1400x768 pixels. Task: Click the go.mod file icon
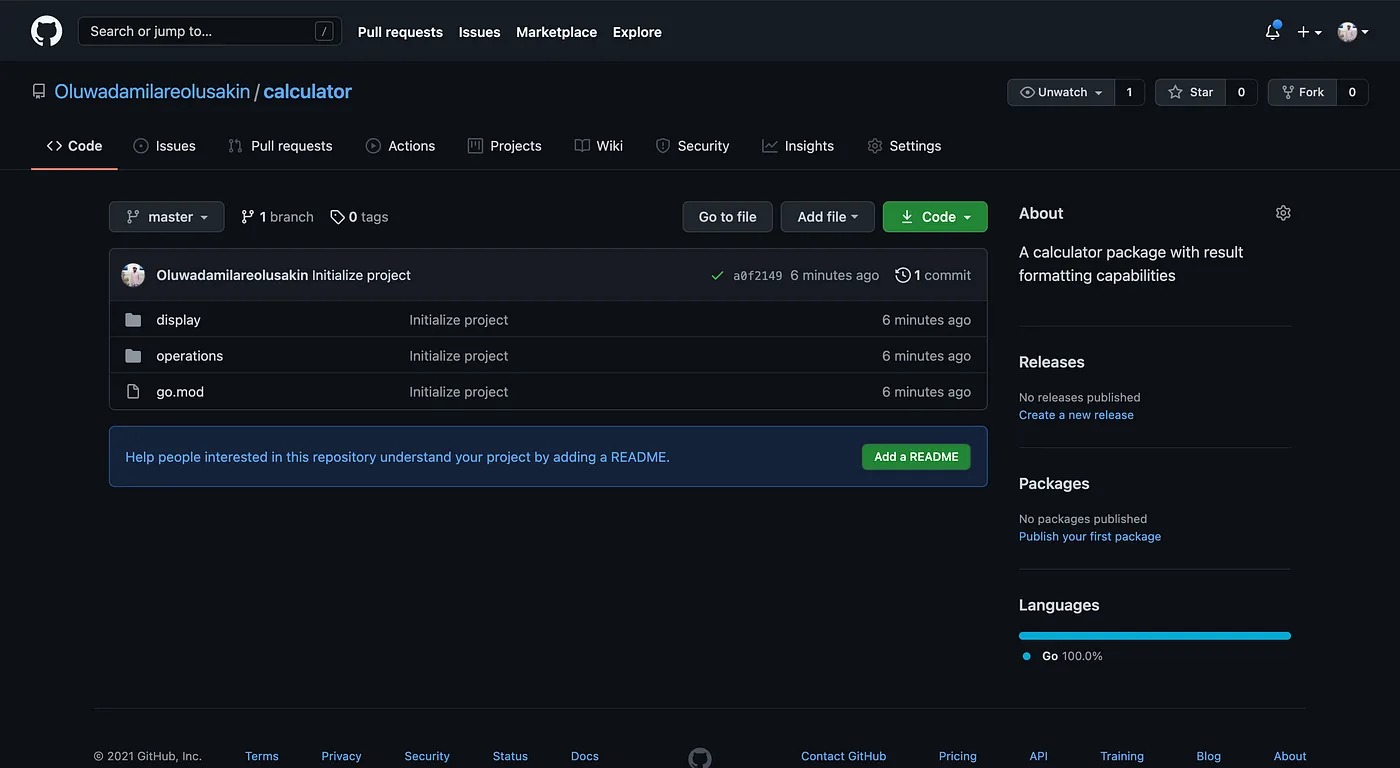pos(133,392)
